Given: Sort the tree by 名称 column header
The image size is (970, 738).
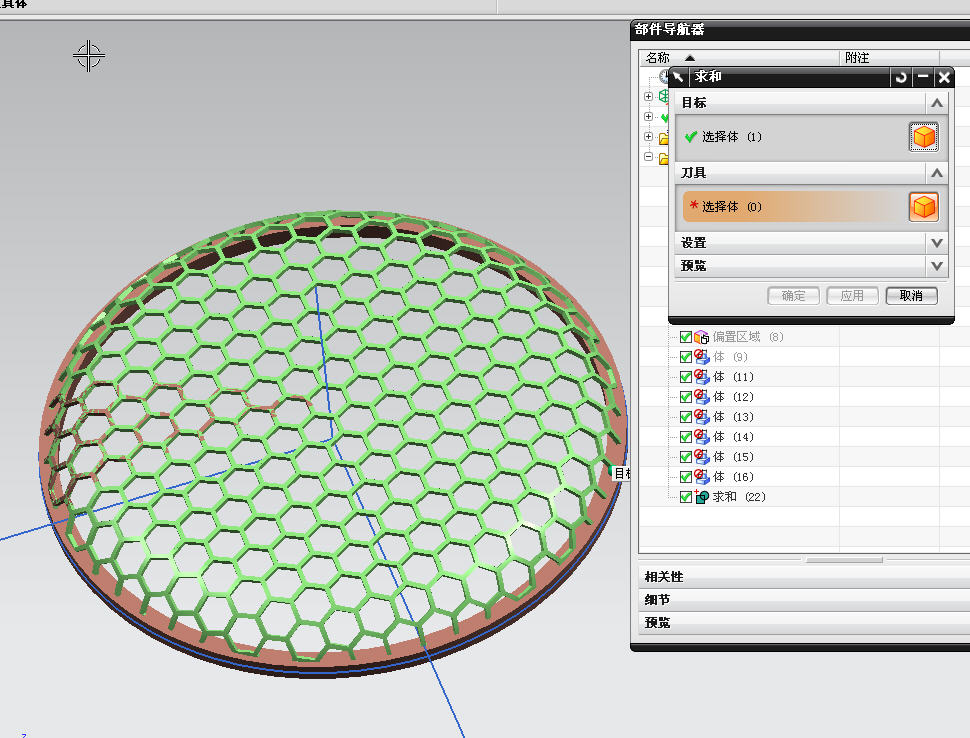Looking at the screenshot, I should coord(739,58).
